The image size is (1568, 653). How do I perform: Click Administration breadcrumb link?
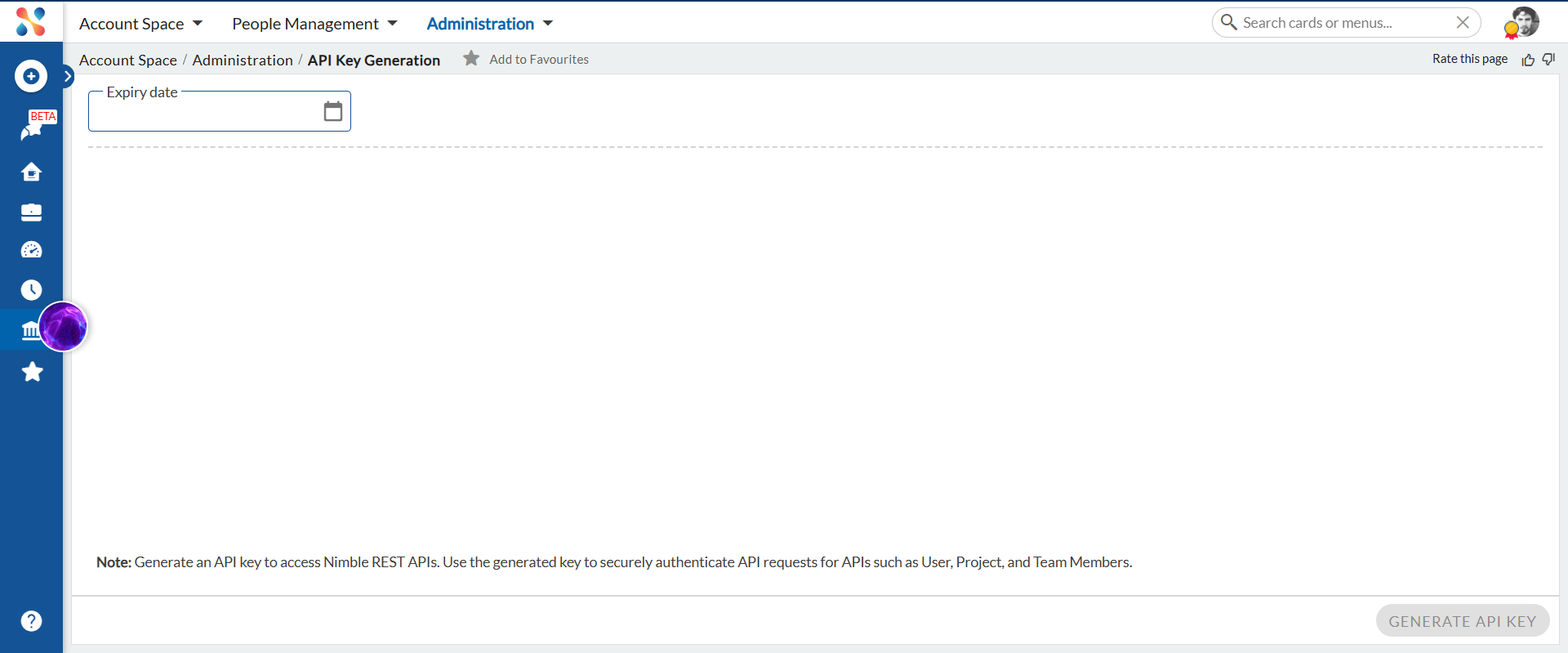243,60
